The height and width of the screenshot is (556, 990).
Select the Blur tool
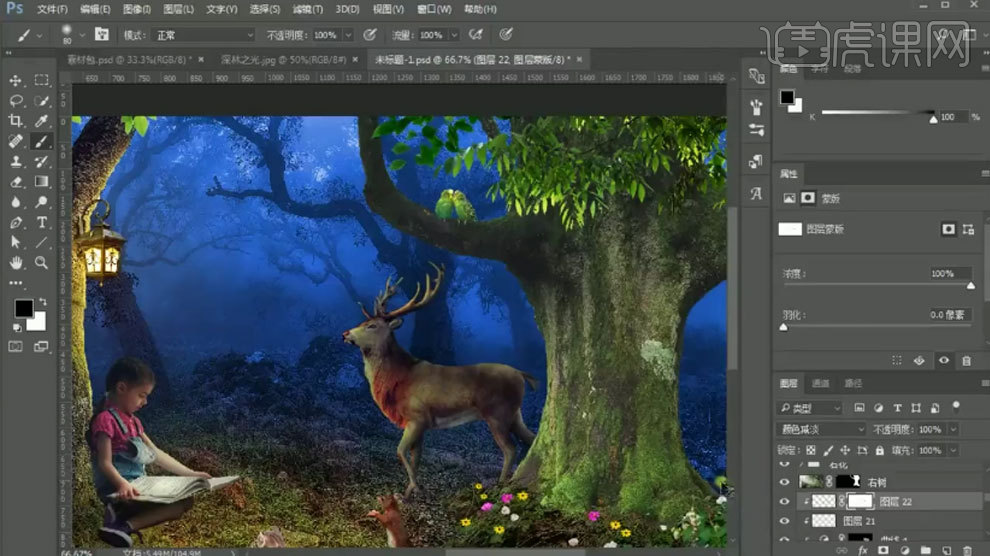click(x=15, y=202)
